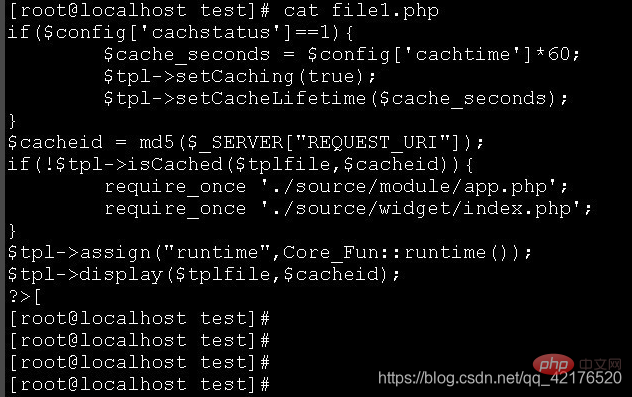Open the blog.csdn.net watermark URL
The height and width of the screenshot is (397, 632).
[x=500, y=378]
